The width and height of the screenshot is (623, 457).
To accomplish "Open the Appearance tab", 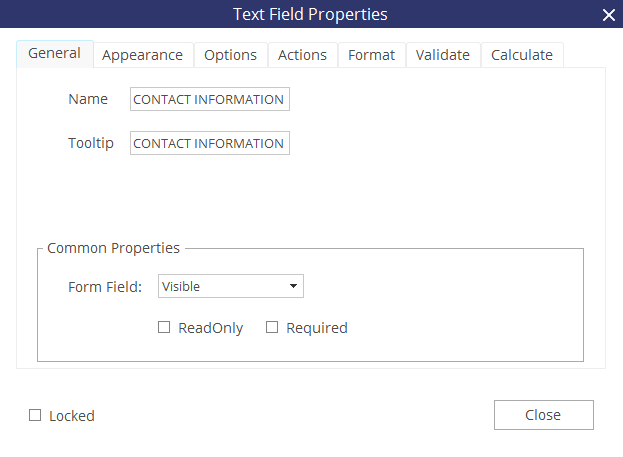I will (142, 55).
